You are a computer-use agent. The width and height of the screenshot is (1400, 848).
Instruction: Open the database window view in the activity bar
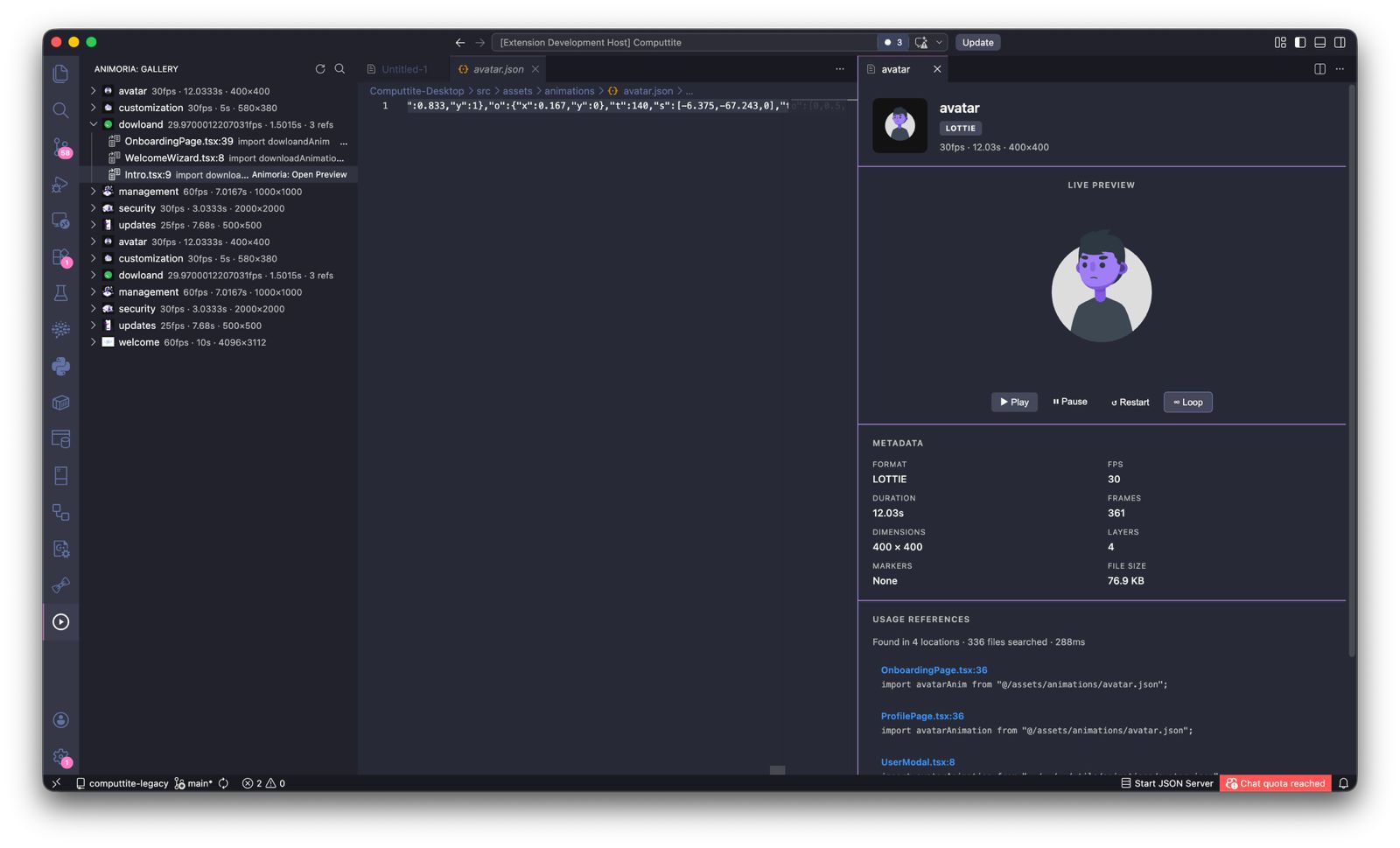60,439
